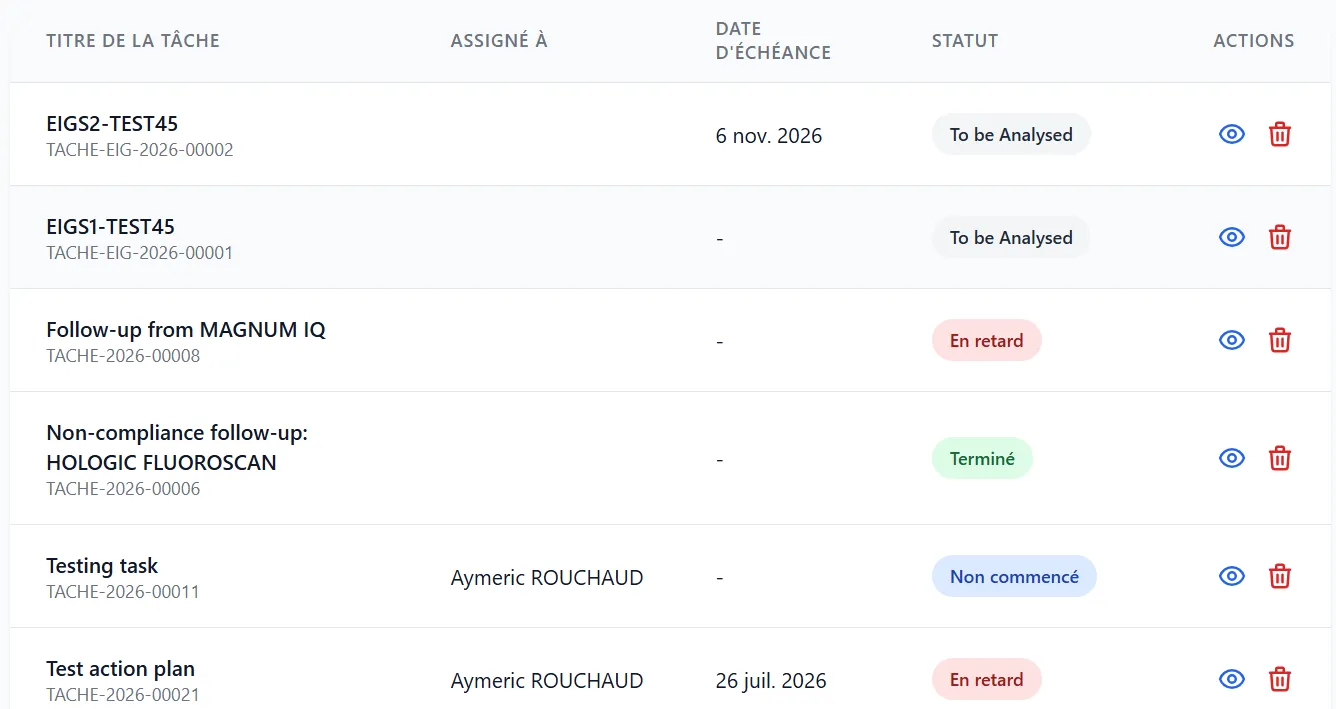View the Testing task details

[1232, 576]
